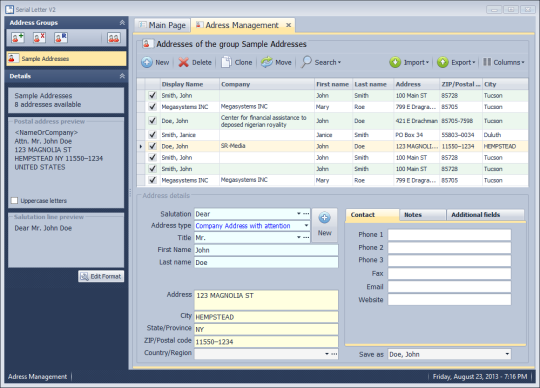Viewport: 540px width, 388px height.
Task: Open the Additional fields tab
Action: click(486, 214)
